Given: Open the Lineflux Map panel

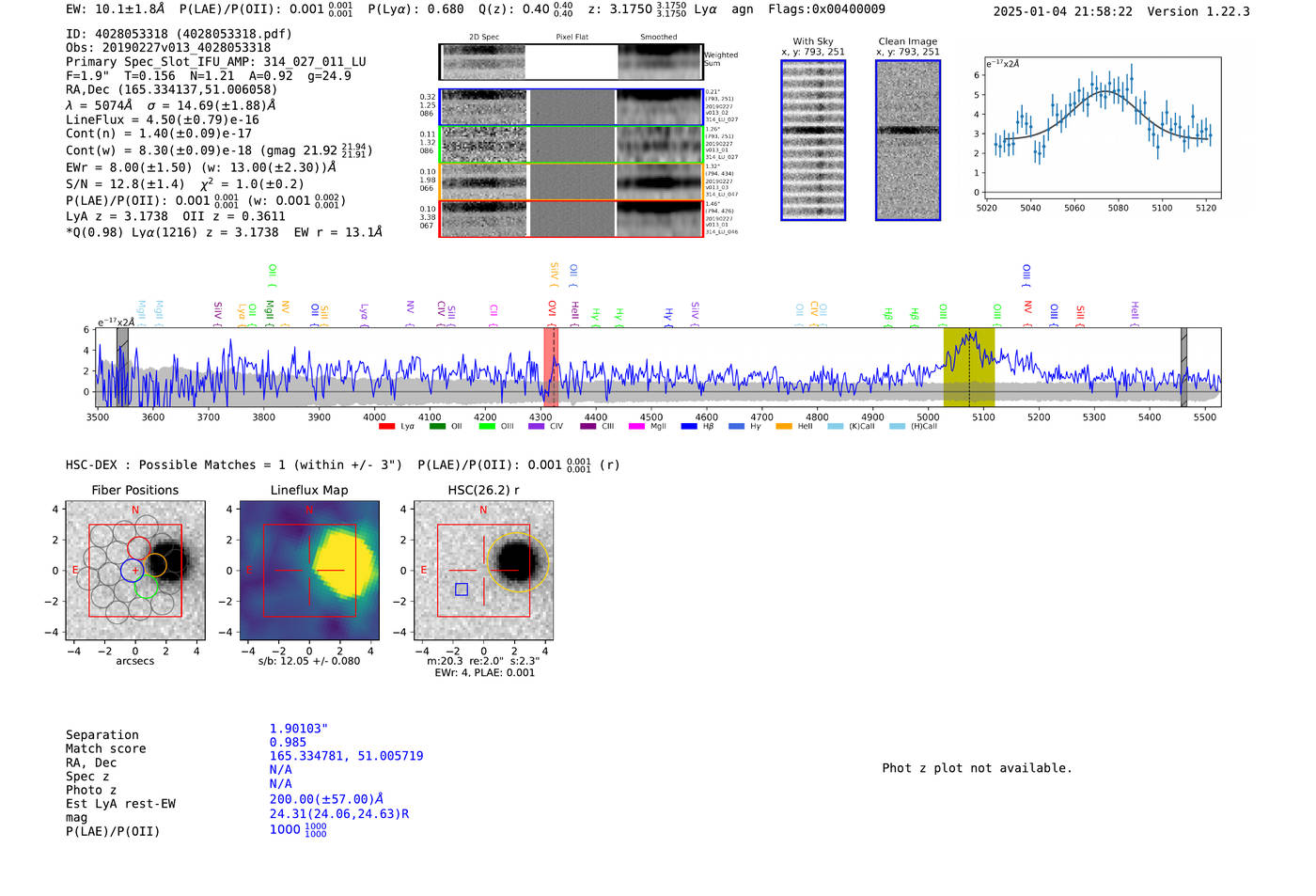Looking at the screenshot, I should coord(309,571).
